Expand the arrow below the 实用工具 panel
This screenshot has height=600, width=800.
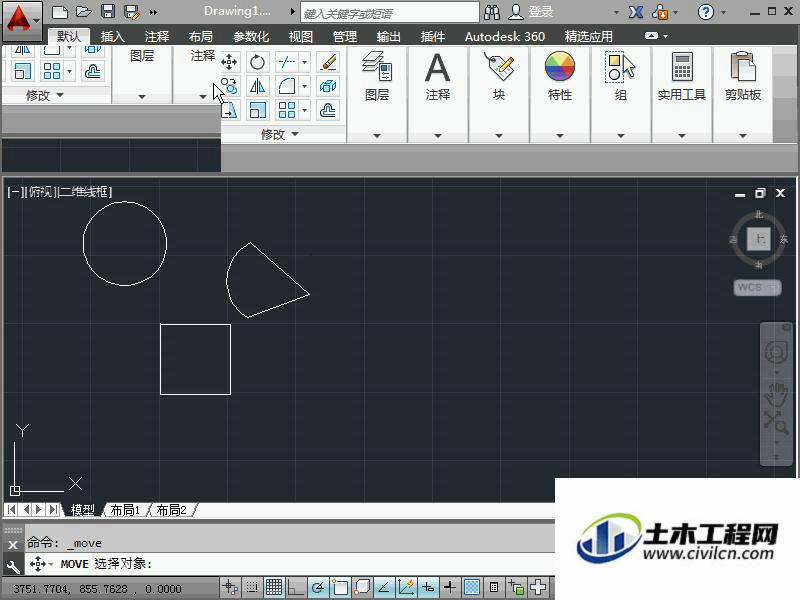tap(682, 136)
